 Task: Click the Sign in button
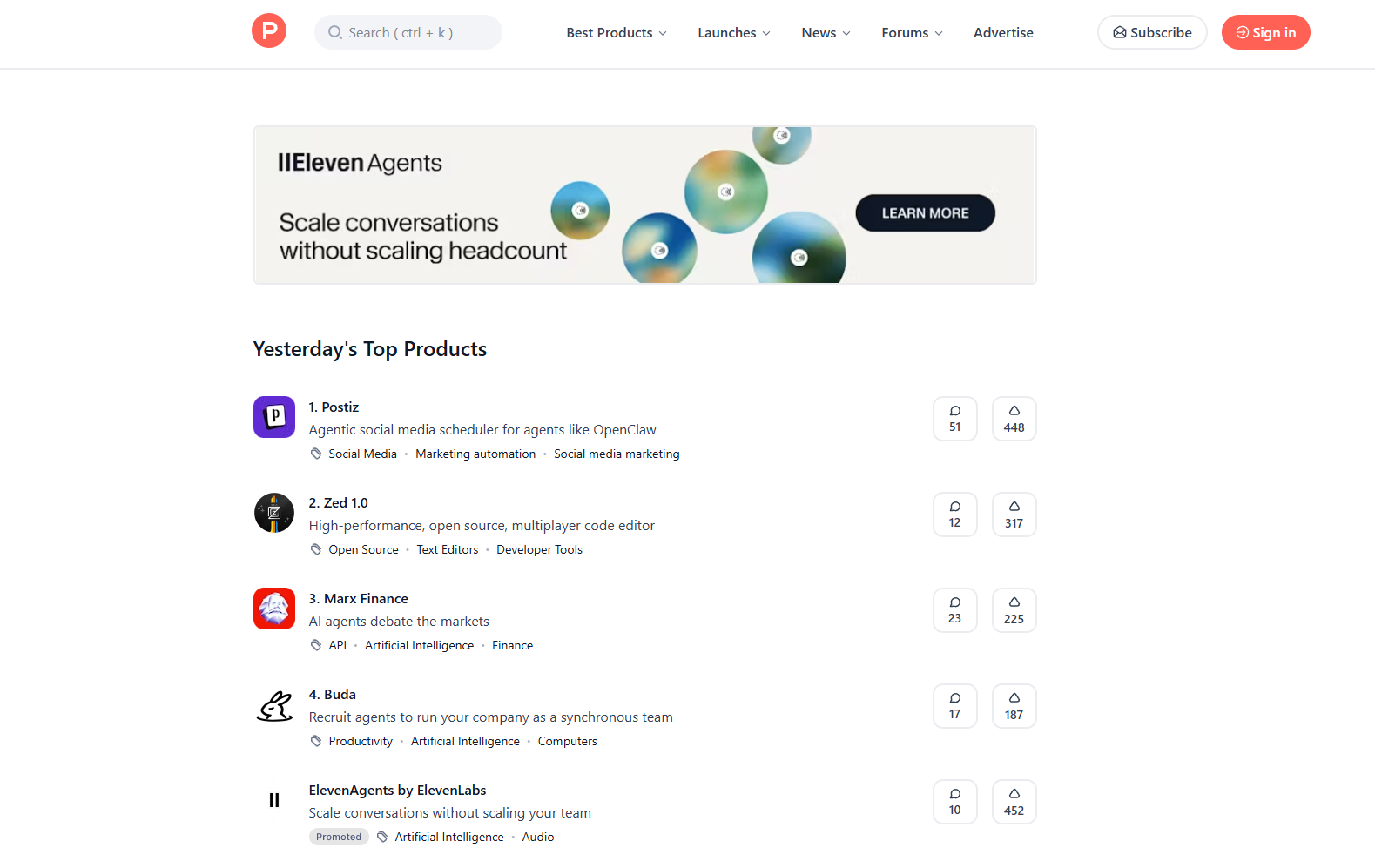point(1265,32)
